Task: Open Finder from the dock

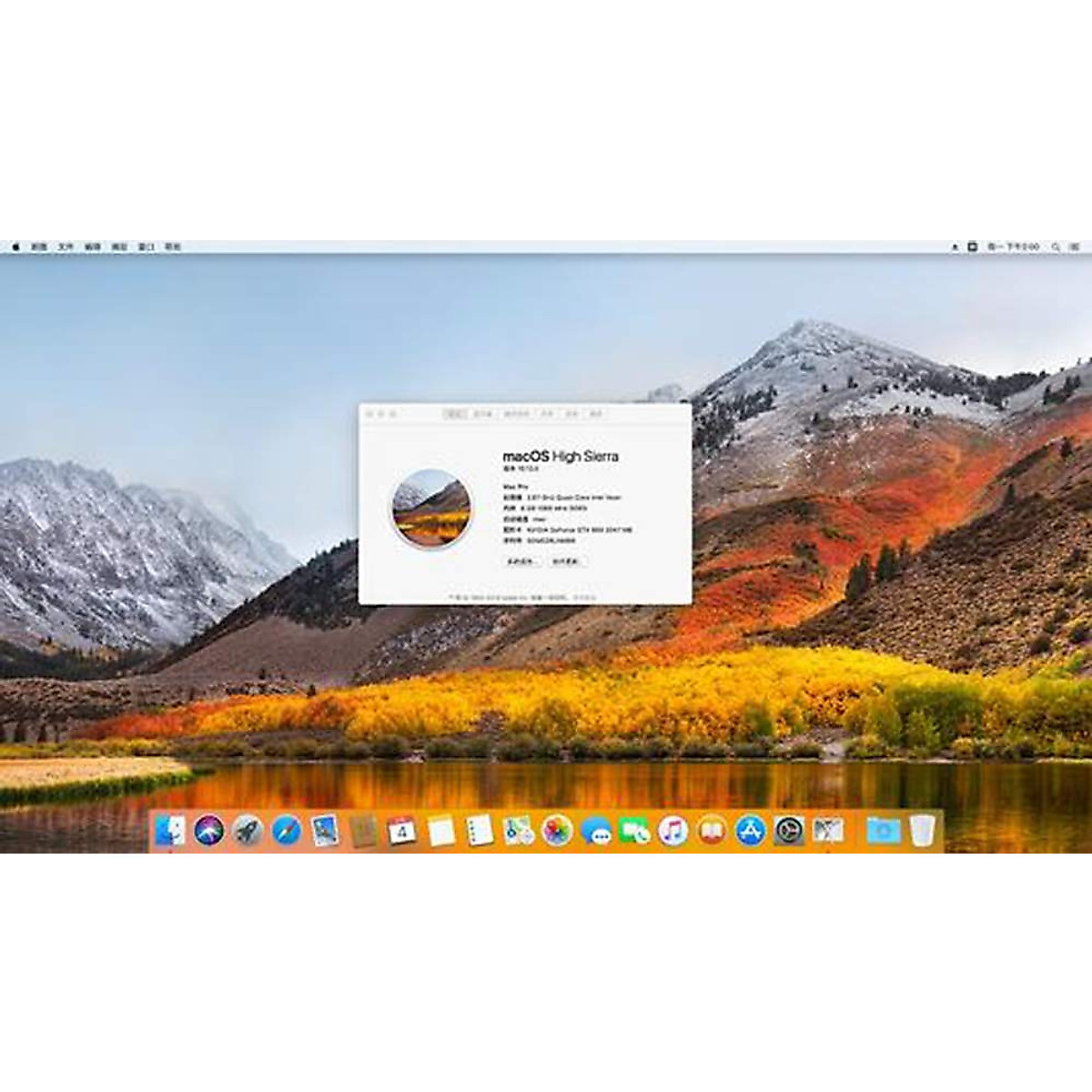Action: [170, 830]
